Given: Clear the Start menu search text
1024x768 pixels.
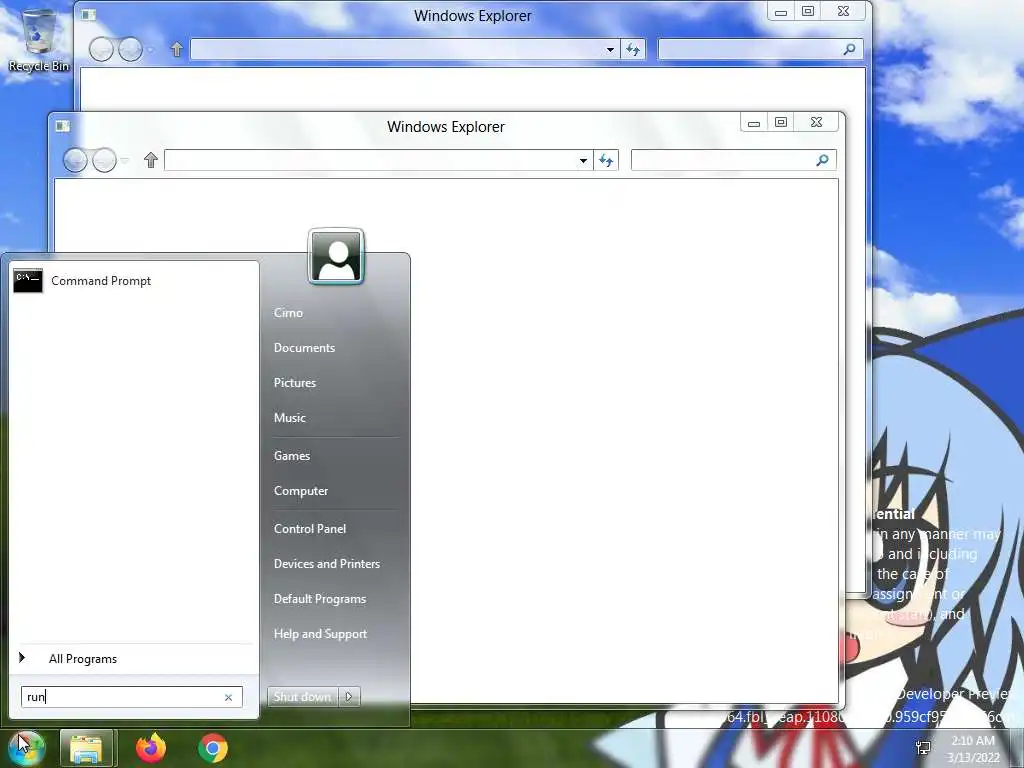Looking at the screenshot, I should point(229,697).
